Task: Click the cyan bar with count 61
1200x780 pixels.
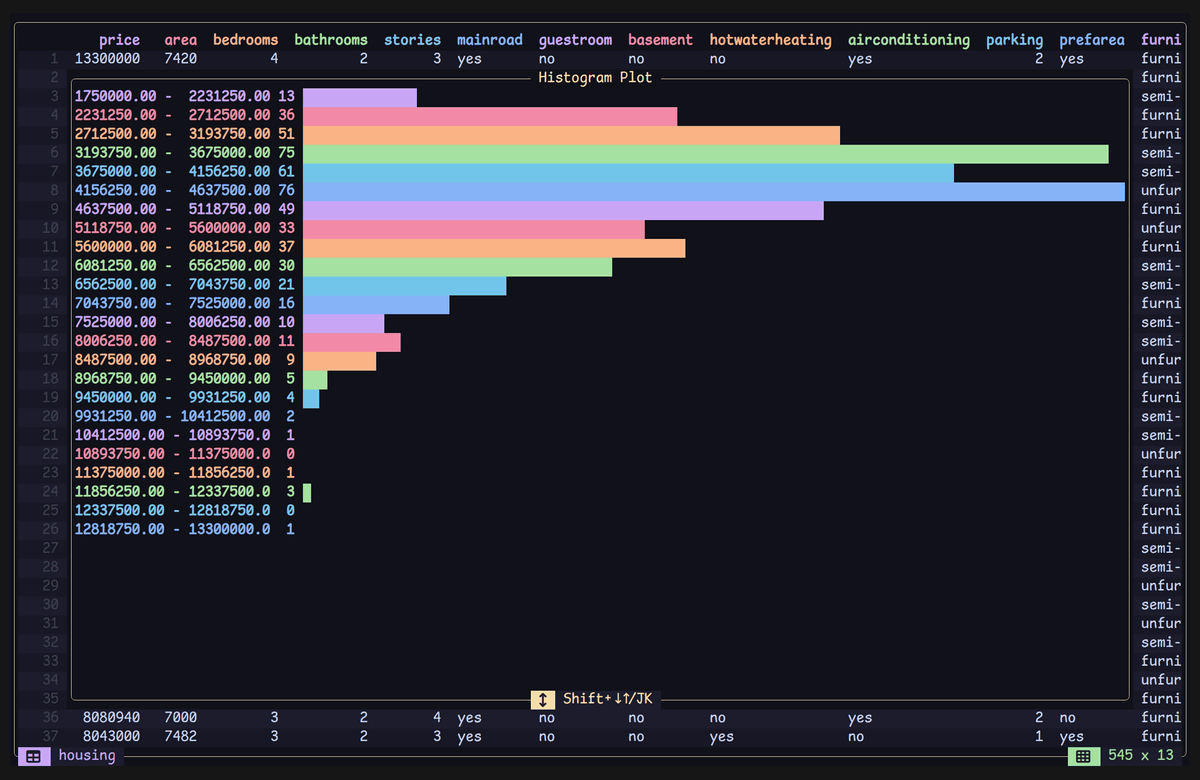Action: [x=628, y=172]
